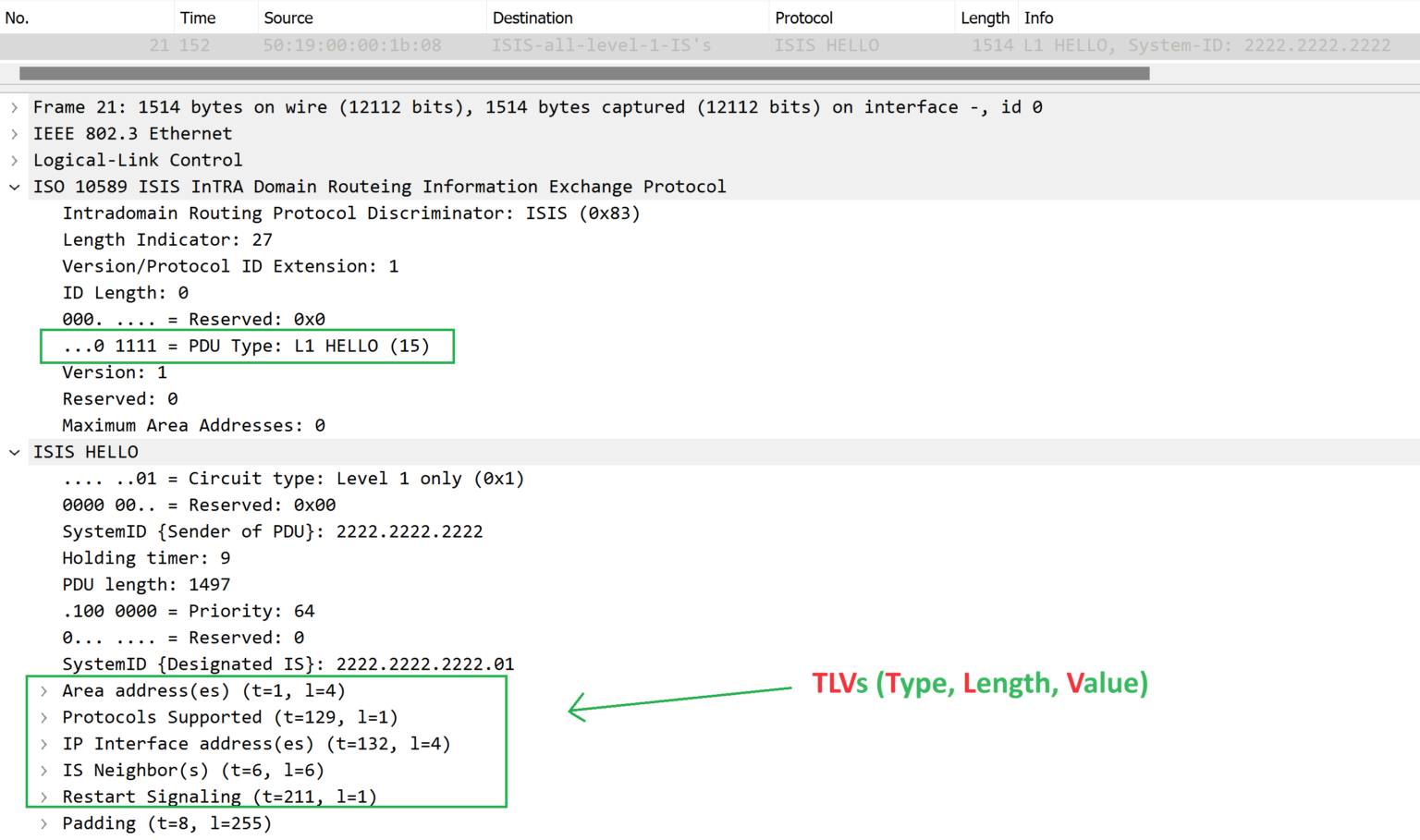Screen dimensions: 1420x840
Task: Click the horizontal scrollbar
Action: pyautogui.click(x=581, y=72)
